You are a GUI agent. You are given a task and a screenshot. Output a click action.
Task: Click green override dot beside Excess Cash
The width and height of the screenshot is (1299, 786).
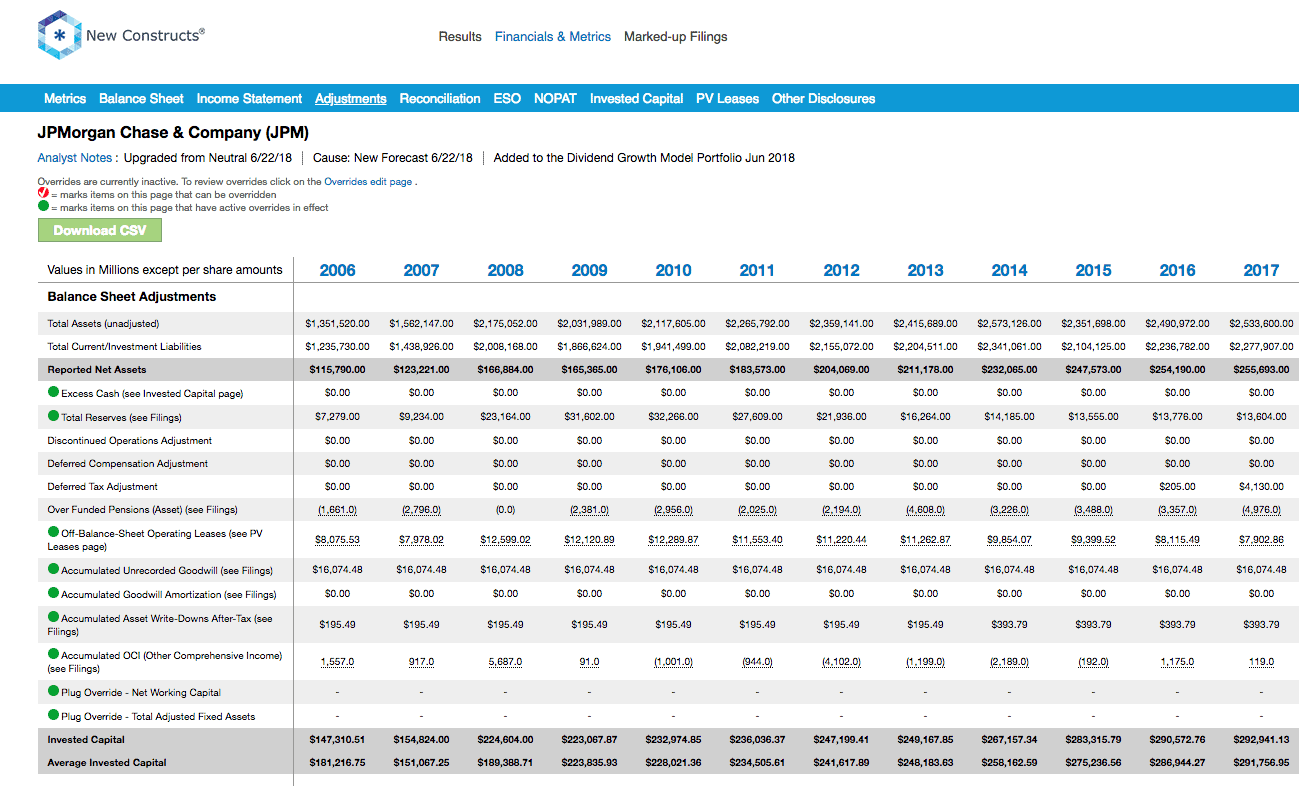(54, 393)
